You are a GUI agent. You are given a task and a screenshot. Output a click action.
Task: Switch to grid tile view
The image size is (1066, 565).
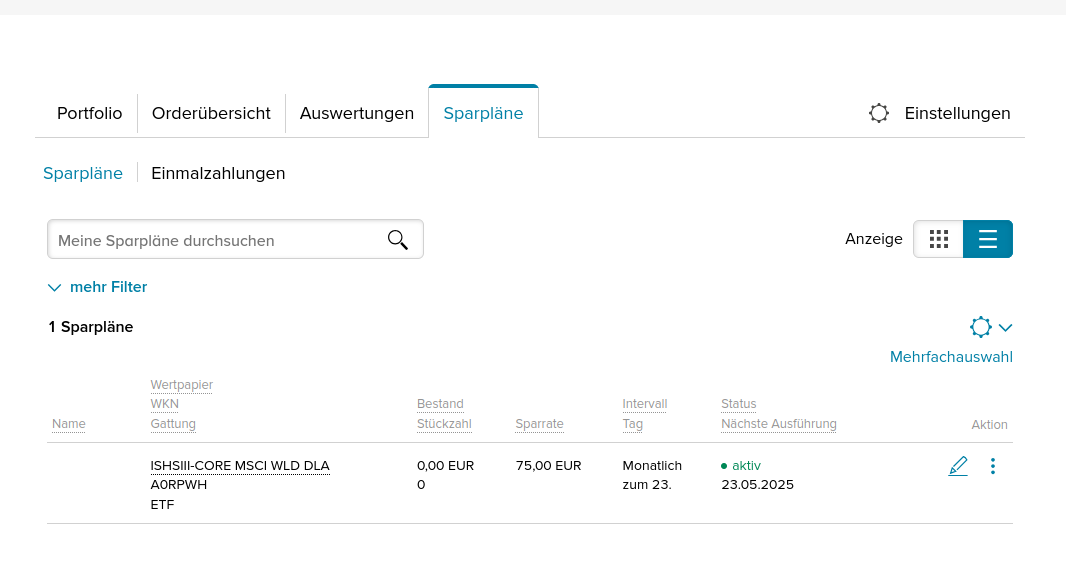[938, 239]
